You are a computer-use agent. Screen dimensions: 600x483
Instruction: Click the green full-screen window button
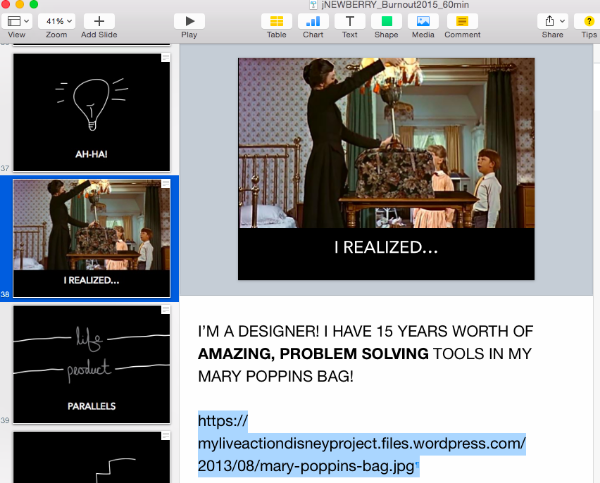34,4
